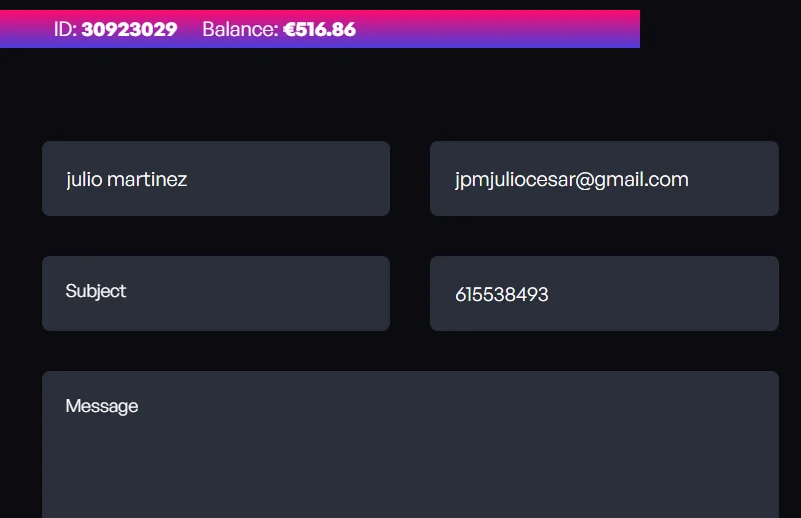This screenshot has height=518, width=801.
Task: Click the "Subject" placeholder text
Action: [96, 291]
